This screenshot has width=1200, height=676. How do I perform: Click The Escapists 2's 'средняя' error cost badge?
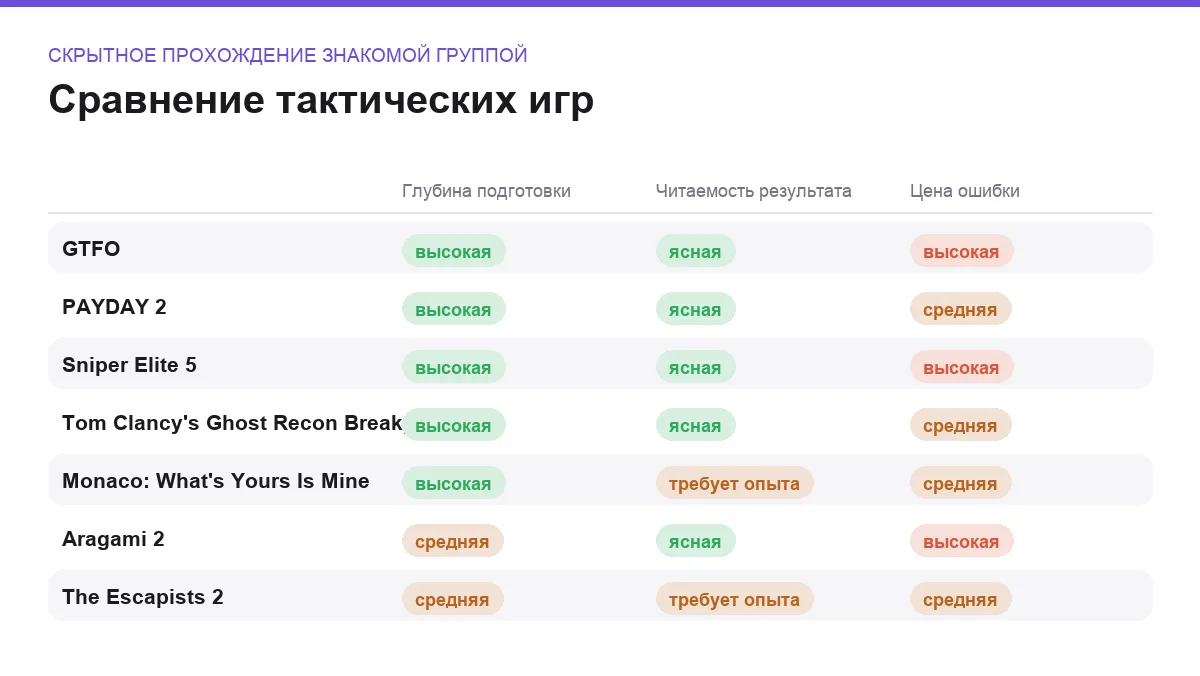tap(961, 599)
